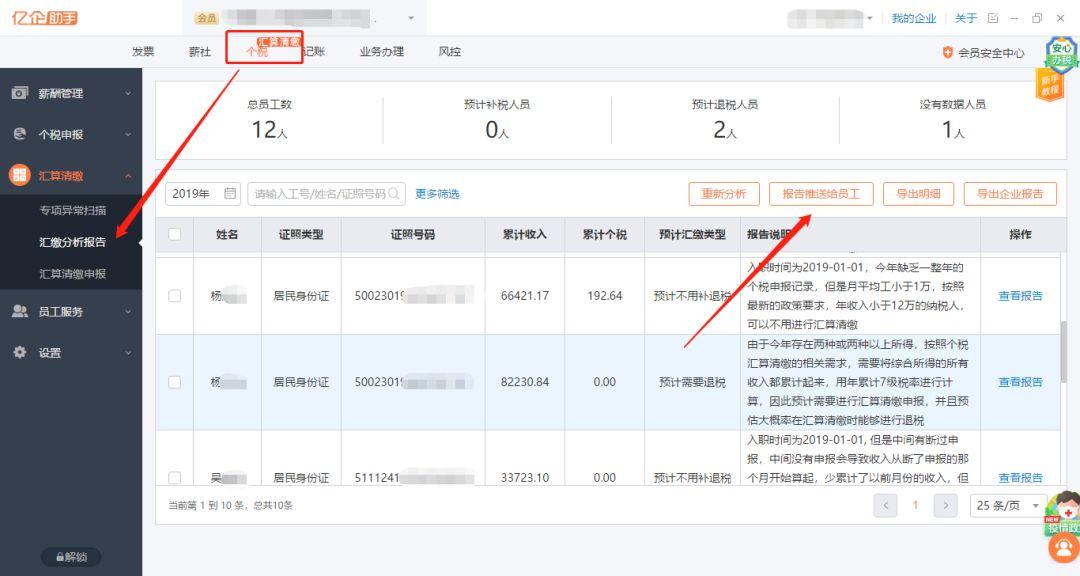
Task: Click the 会员 badge in title bar
Action: tap(207, 19)
